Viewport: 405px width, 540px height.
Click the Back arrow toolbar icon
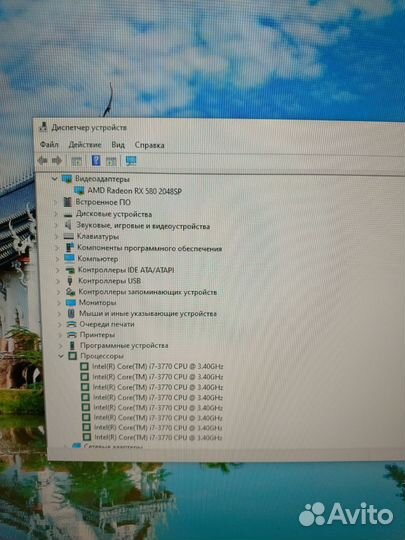pyautogui.click(x=42, y=160)
